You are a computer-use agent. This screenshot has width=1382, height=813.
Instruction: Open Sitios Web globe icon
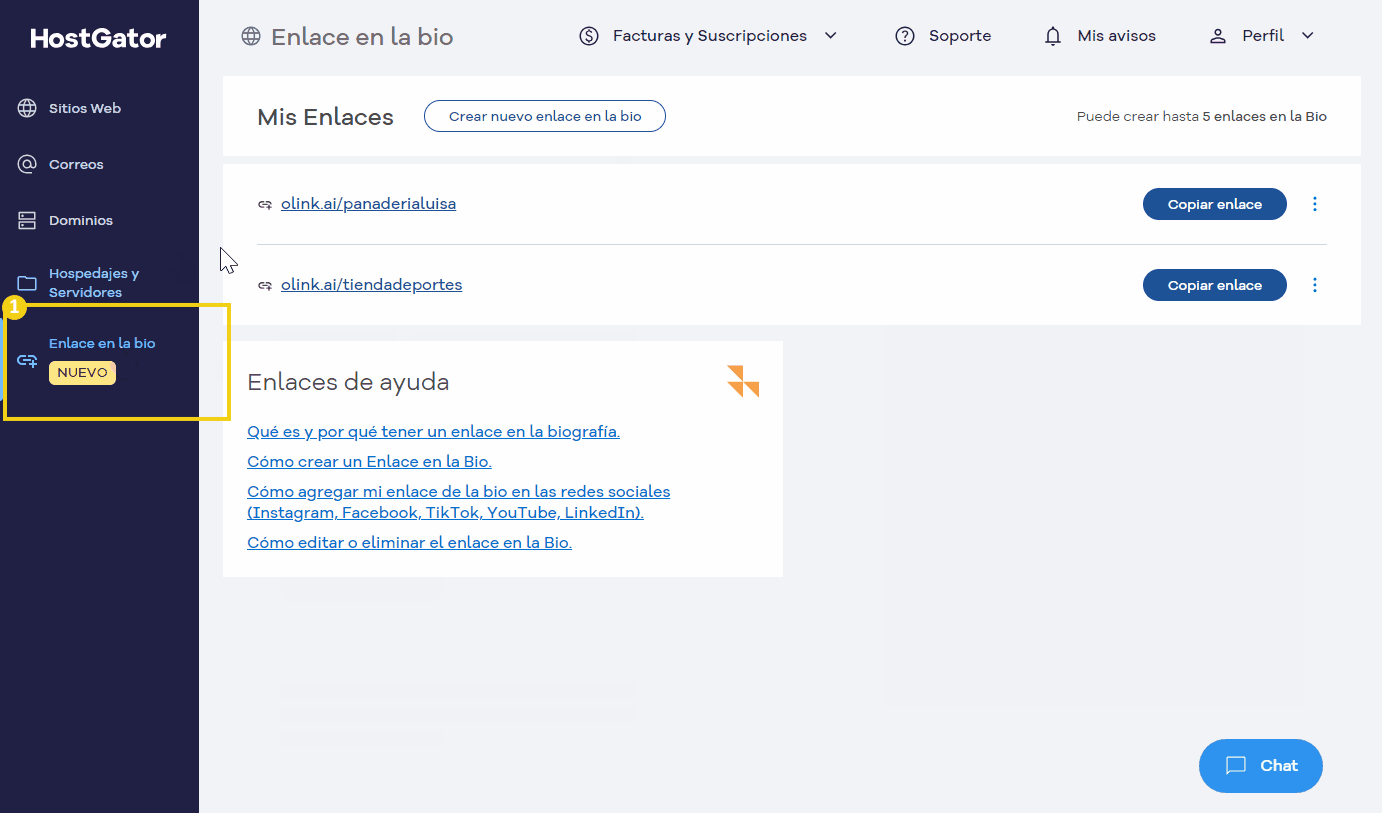[x=27, y=108]
